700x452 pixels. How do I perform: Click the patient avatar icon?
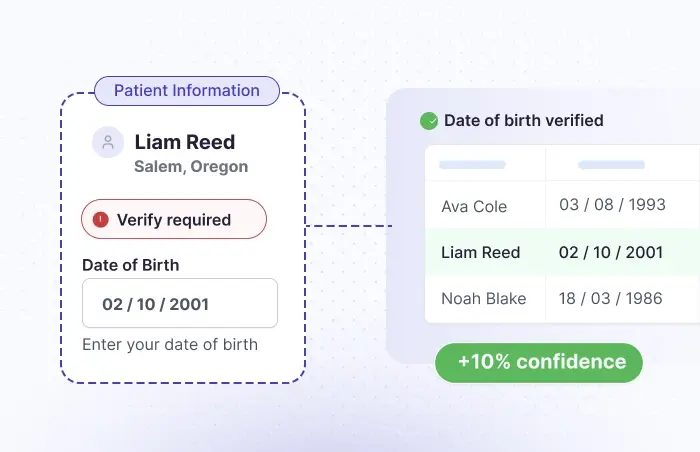tap(108, 142)
